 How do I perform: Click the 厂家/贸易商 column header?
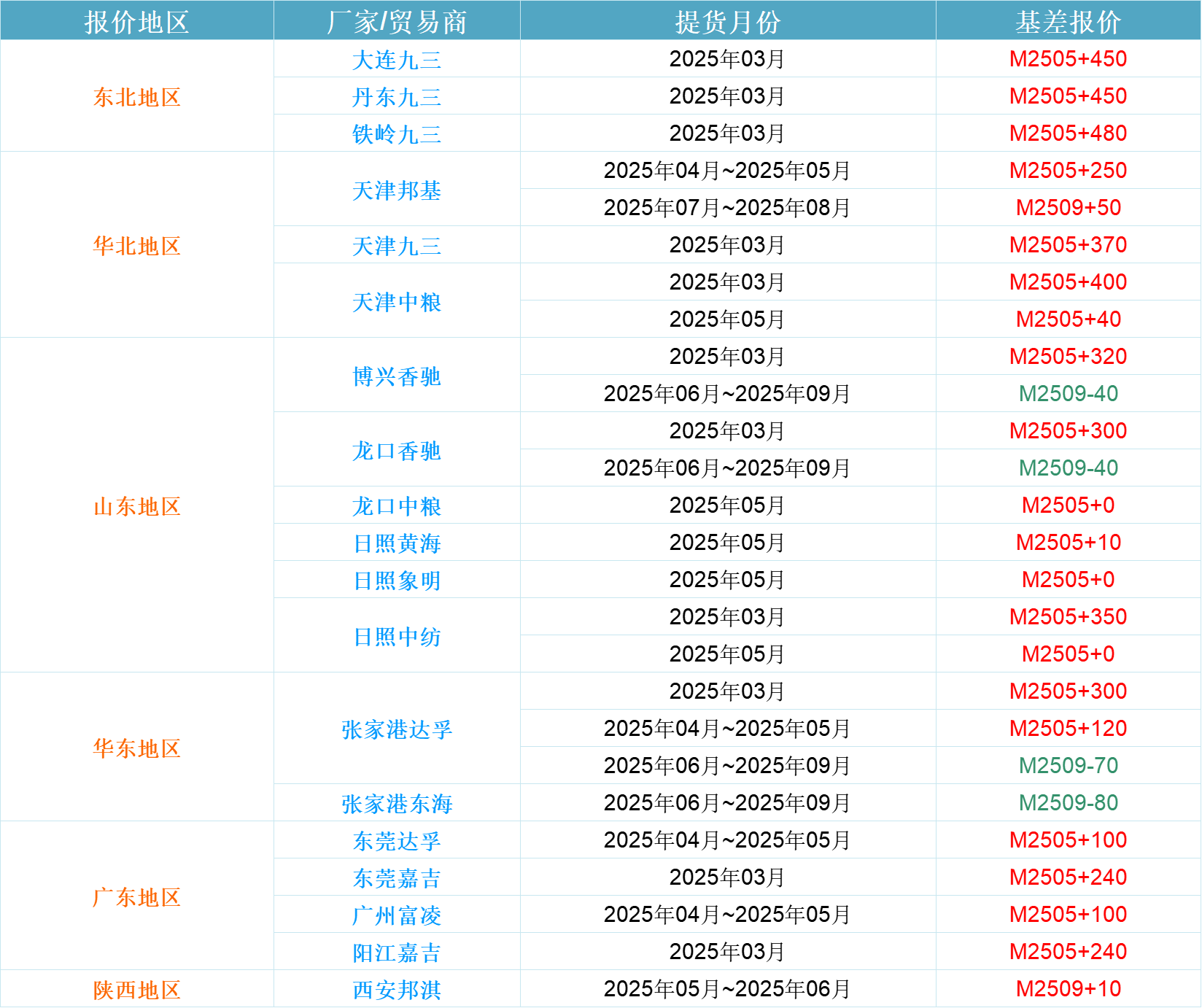[397, 21]
